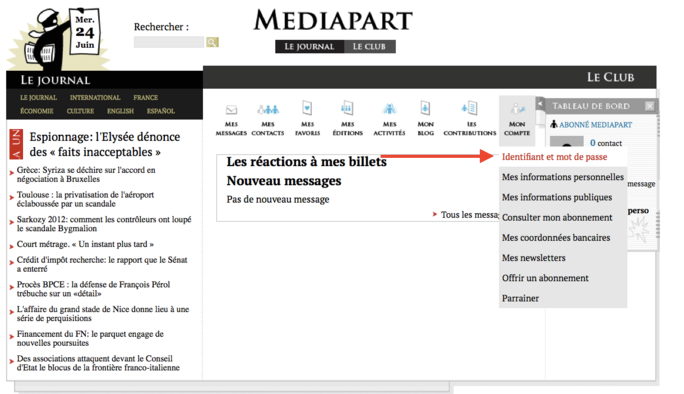Open the Les Contributions icon
Image resolution: width=684 pixels, height=394 pixels.
[x=470, y=108]
